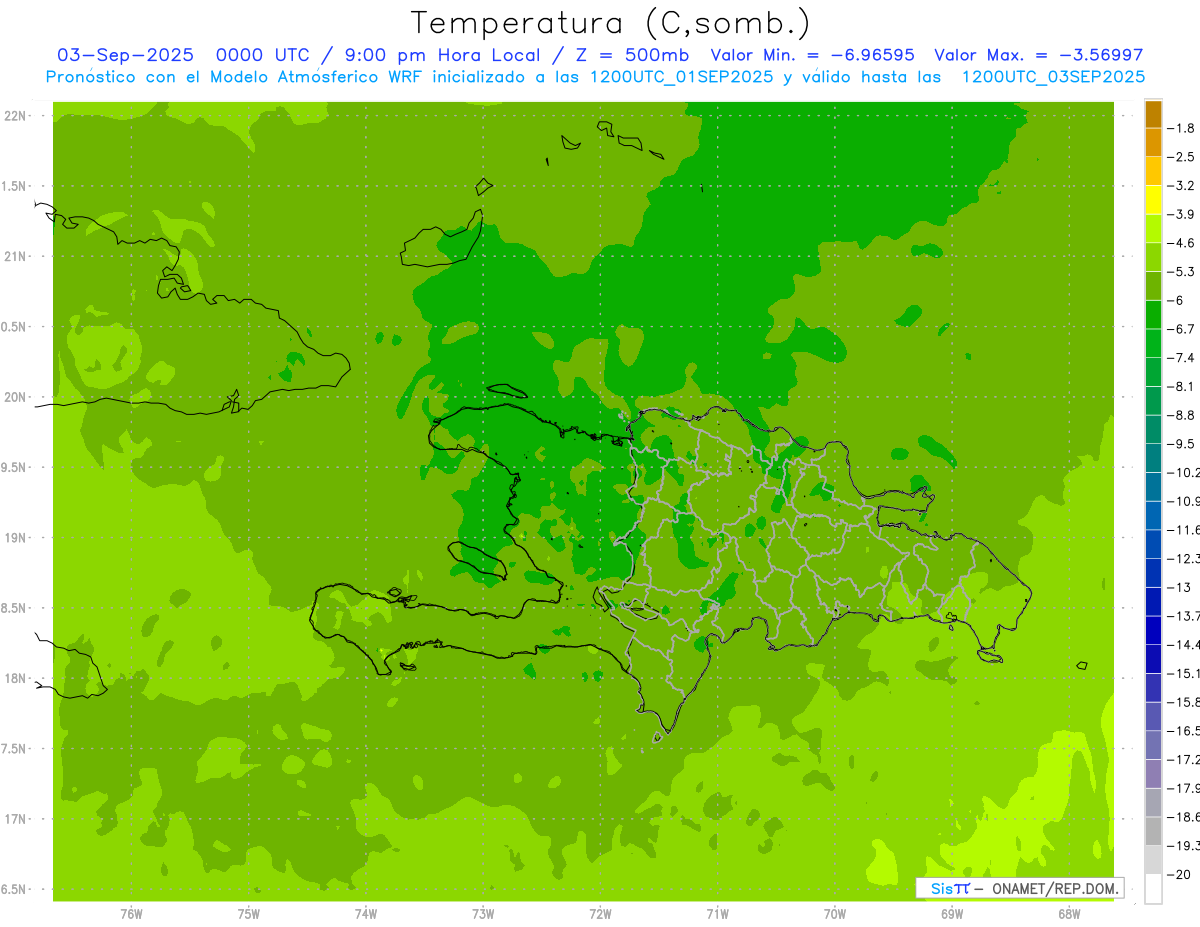Click the -6.7 legend value
1200x927 pixels.
(x=1182, y=329)
